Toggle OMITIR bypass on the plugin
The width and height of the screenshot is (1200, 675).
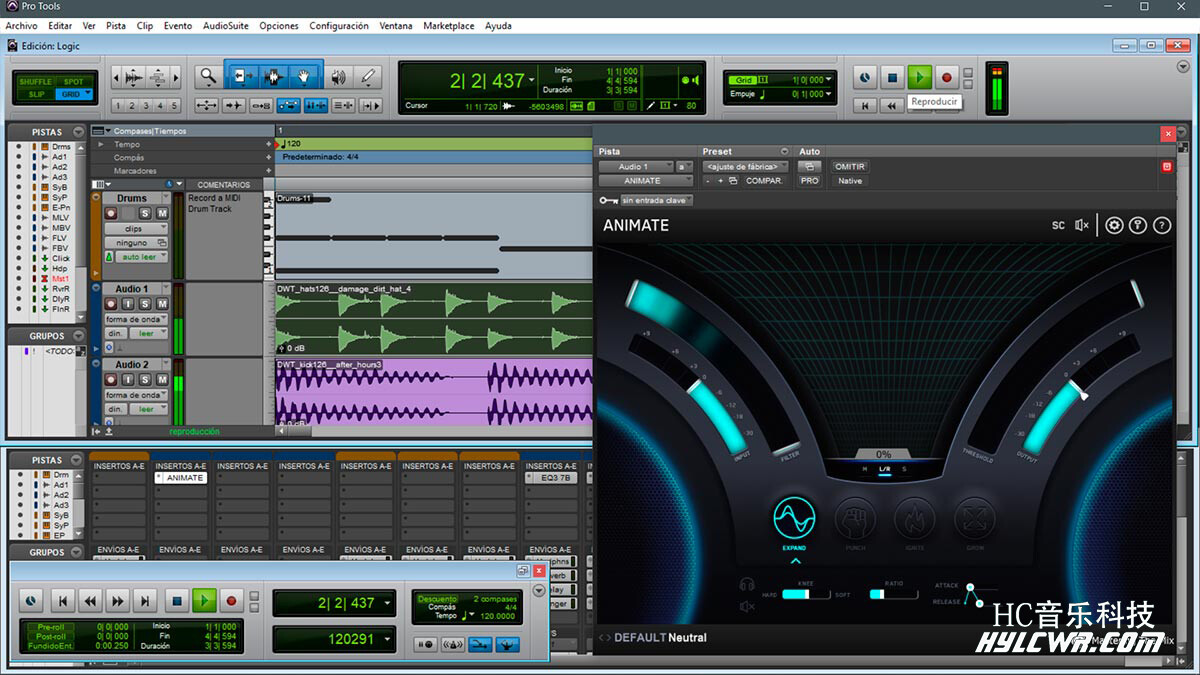click(850, 167)
